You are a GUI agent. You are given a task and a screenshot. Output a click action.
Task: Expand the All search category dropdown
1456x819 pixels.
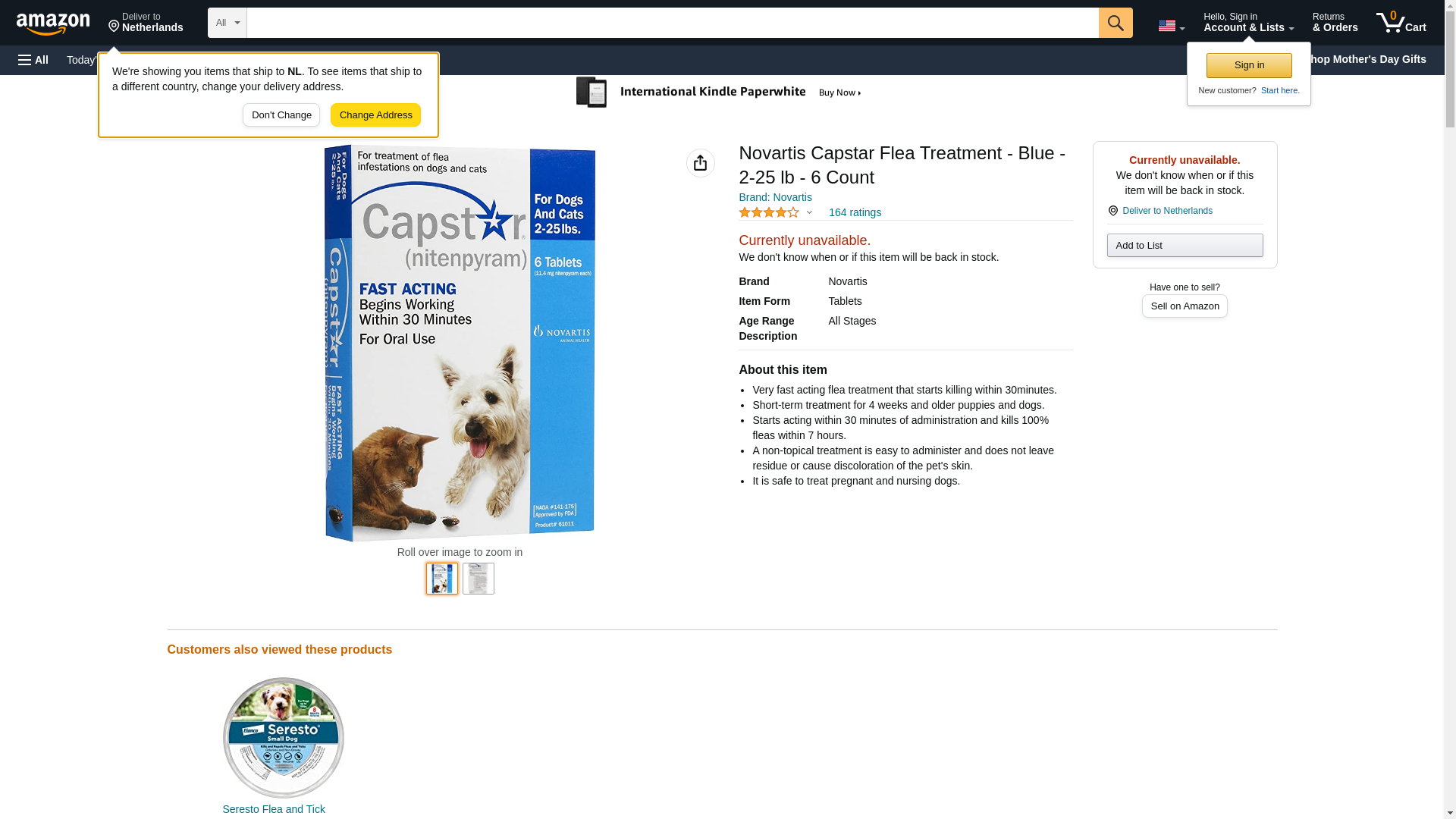(x=227, y=23)
